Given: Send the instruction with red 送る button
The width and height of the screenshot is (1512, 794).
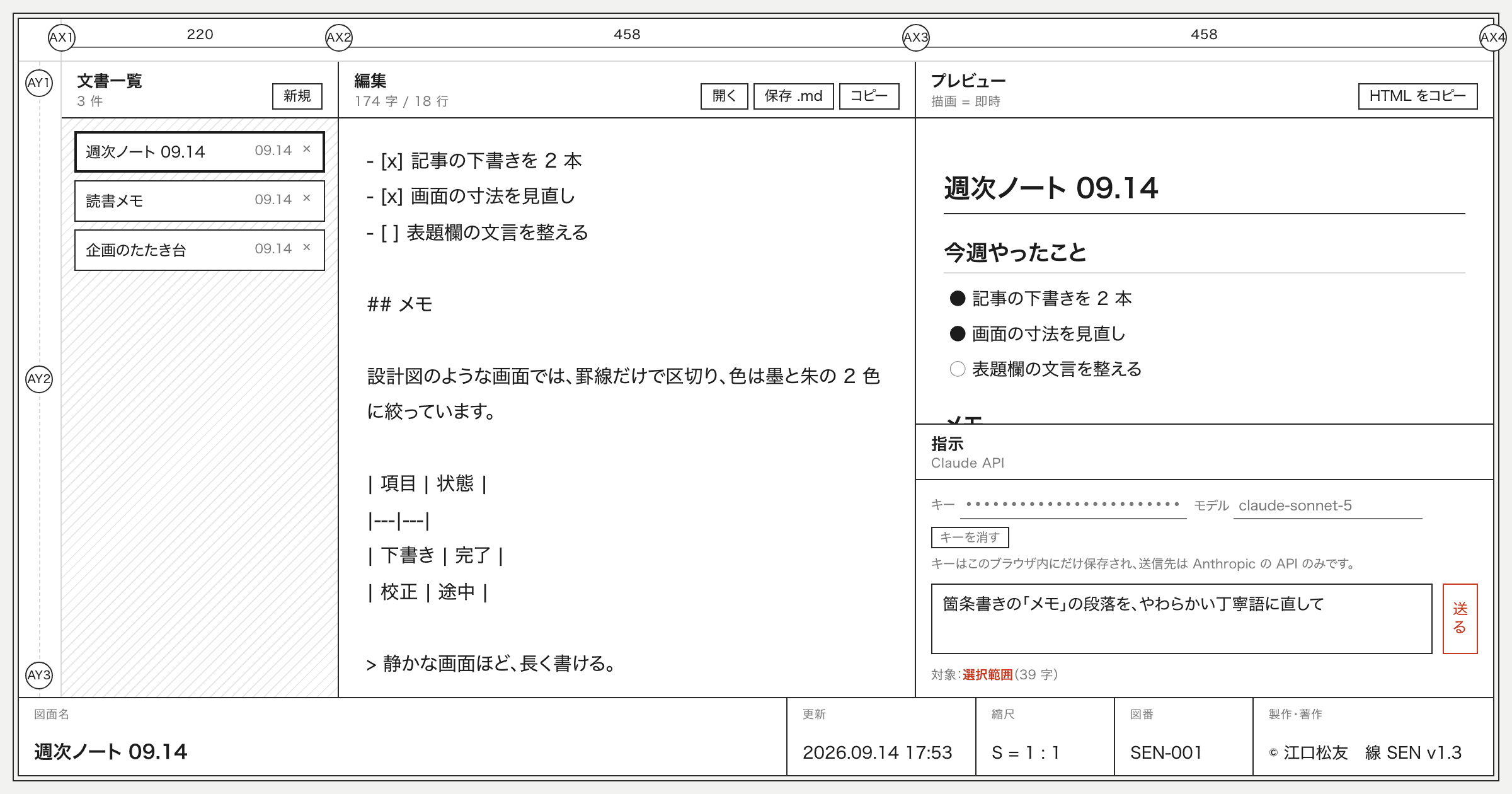Looking at the screenshot, I should pyautogui.click(x=1460, y=619).
